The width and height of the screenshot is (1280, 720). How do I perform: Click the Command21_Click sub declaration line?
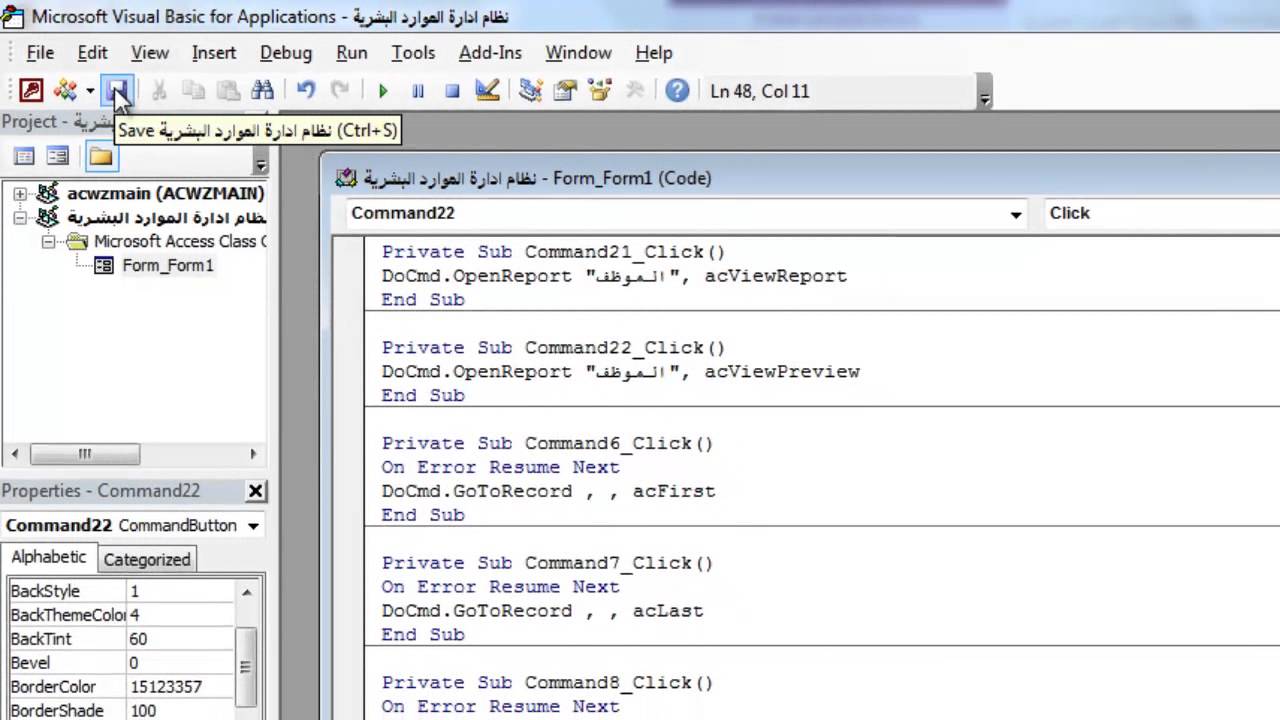[x=553, y=252]
